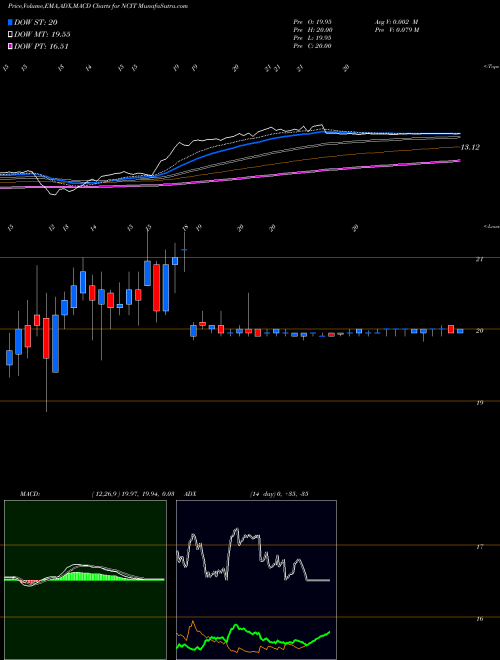Click the 'ADX' panel heading

pos(191,494)
